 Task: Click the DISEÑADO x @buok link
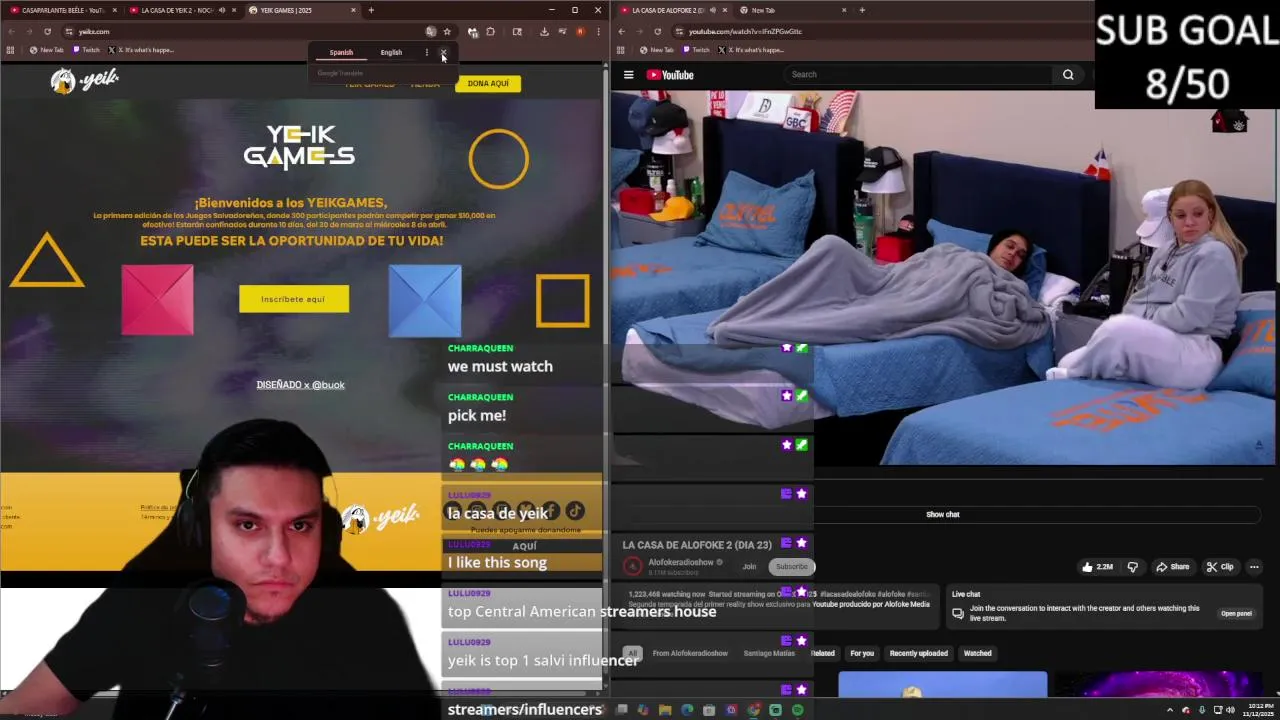[300, 385]
